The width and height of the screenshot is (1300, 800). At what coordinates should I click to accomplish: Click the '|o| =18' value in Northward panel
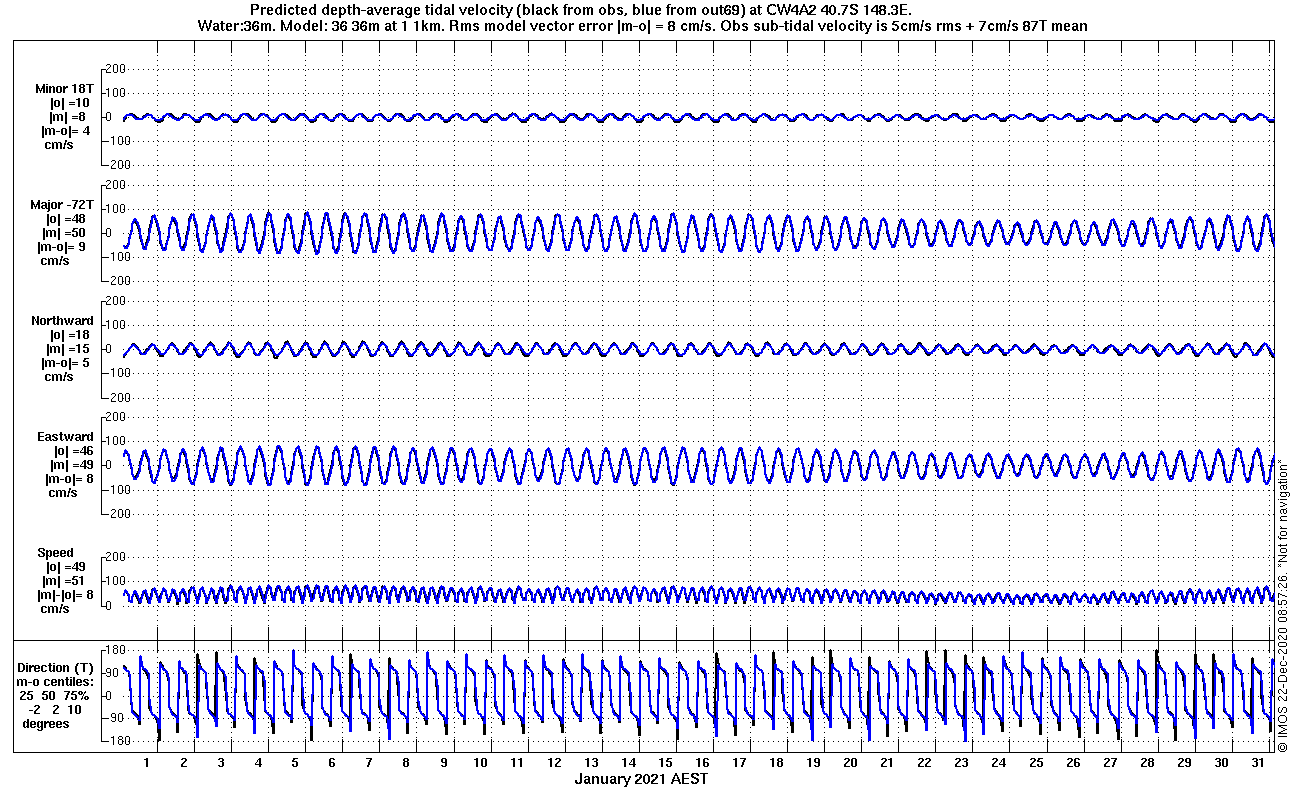pyautogui.click(x=69, y=335)
